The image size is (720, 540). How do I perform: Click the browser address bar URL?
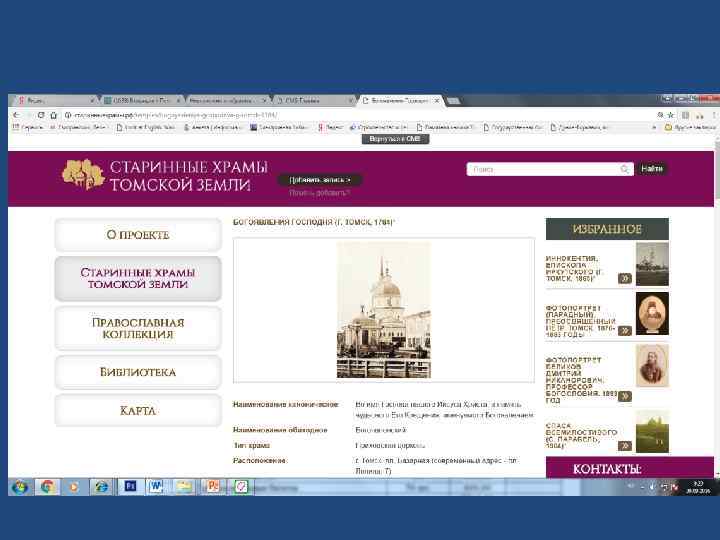click(x=175, y=115)
